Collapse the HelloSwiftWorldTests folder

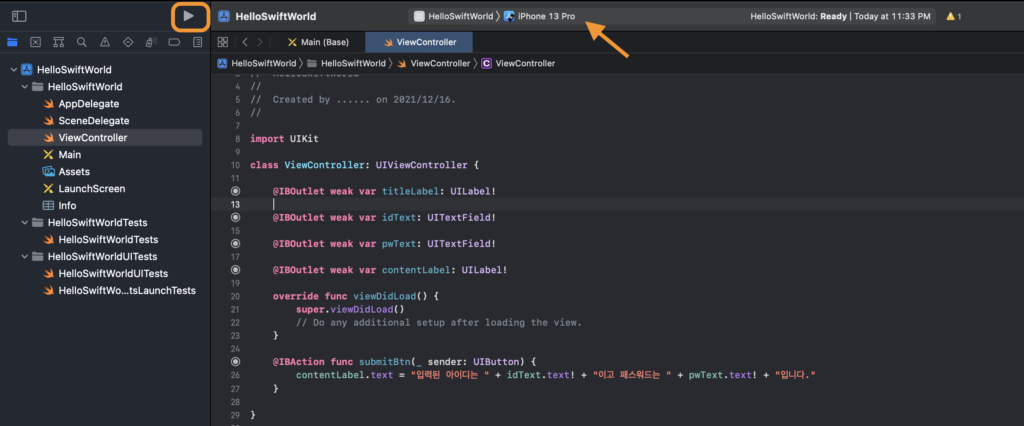coord(24,223)
